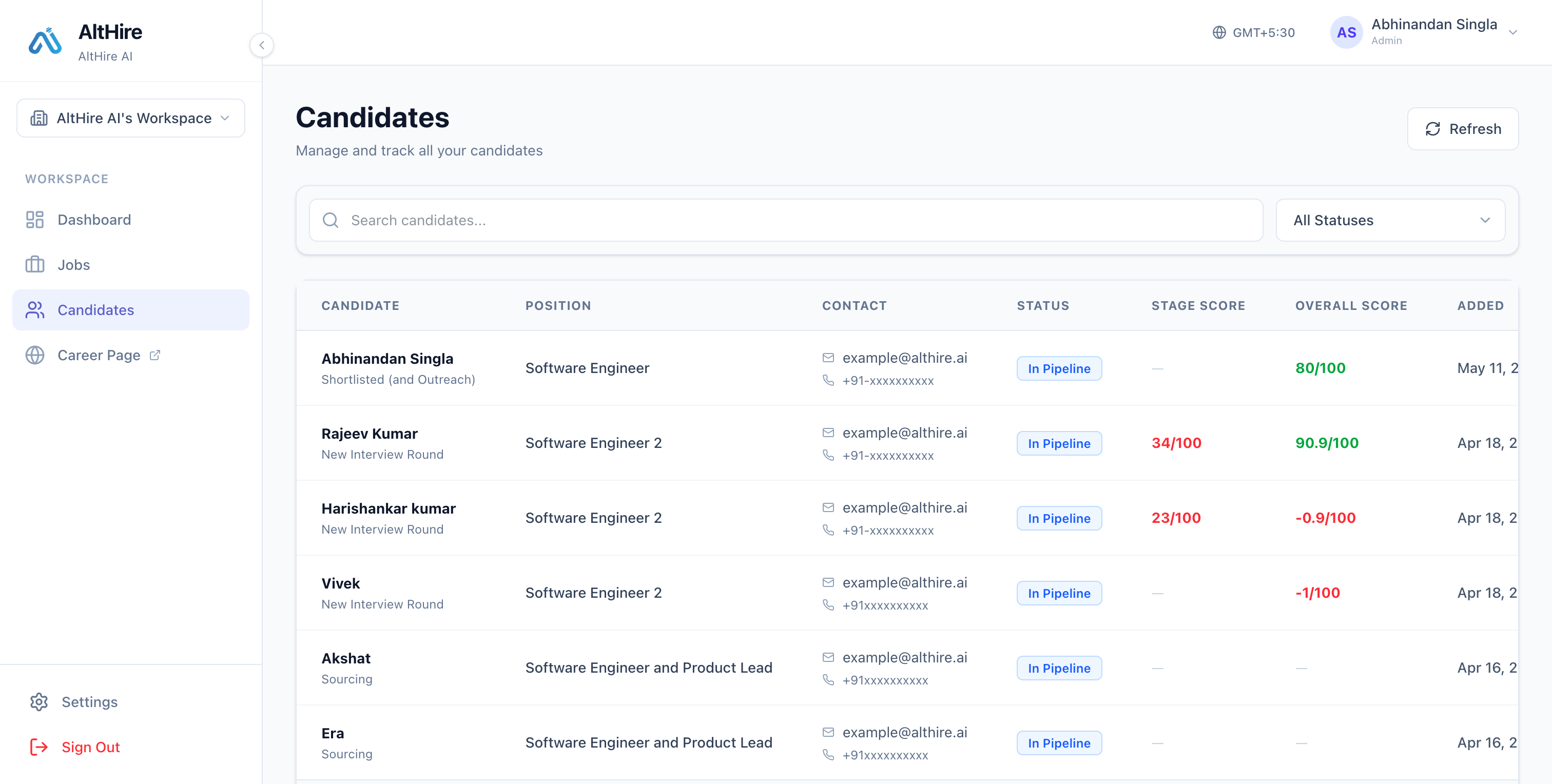
Task: Click the 23/100 stage score
Action: [x=1176, y=518]
